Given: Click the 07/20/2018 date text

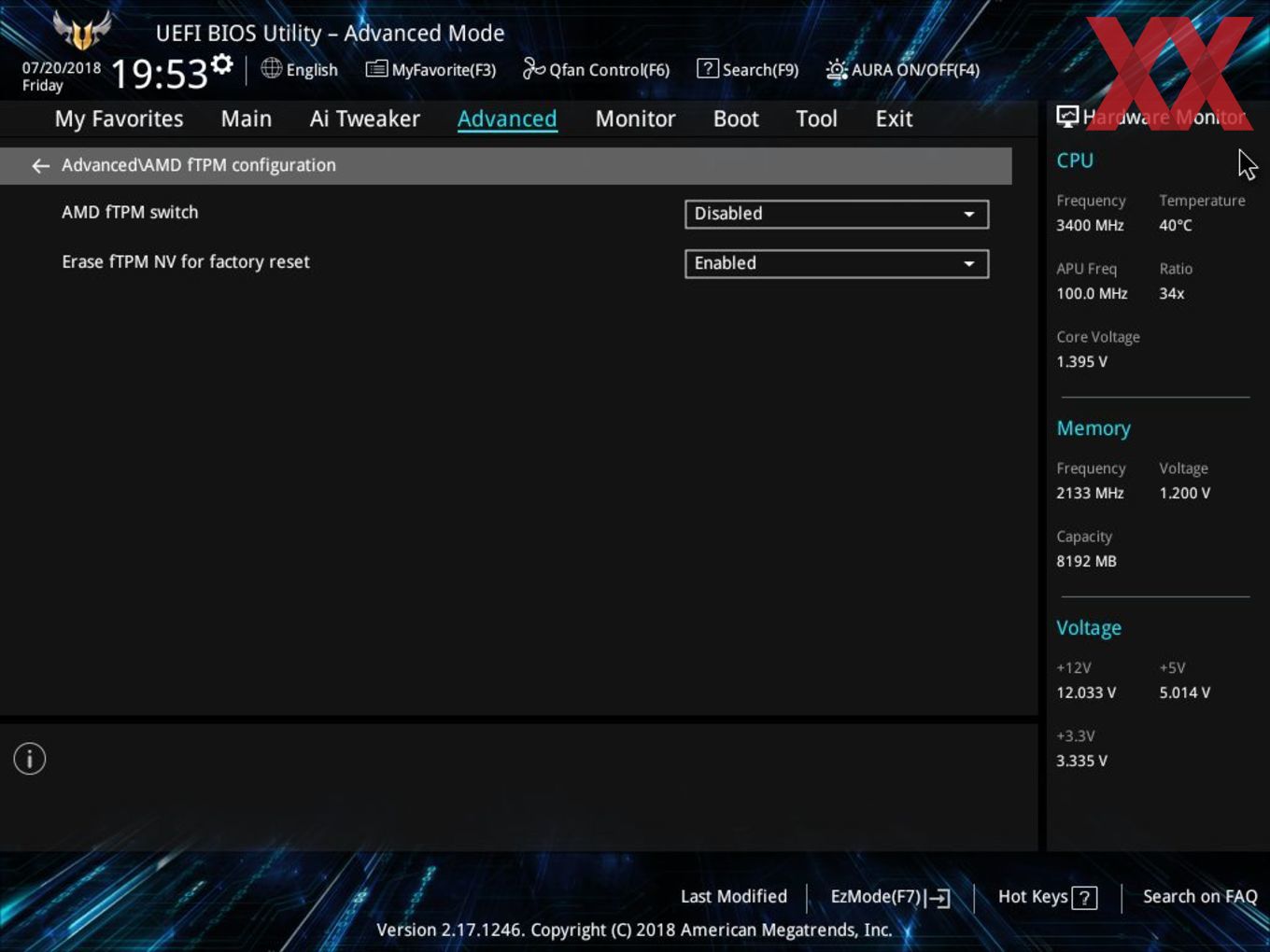Looking at the screenshot, I should coord(62,68).
